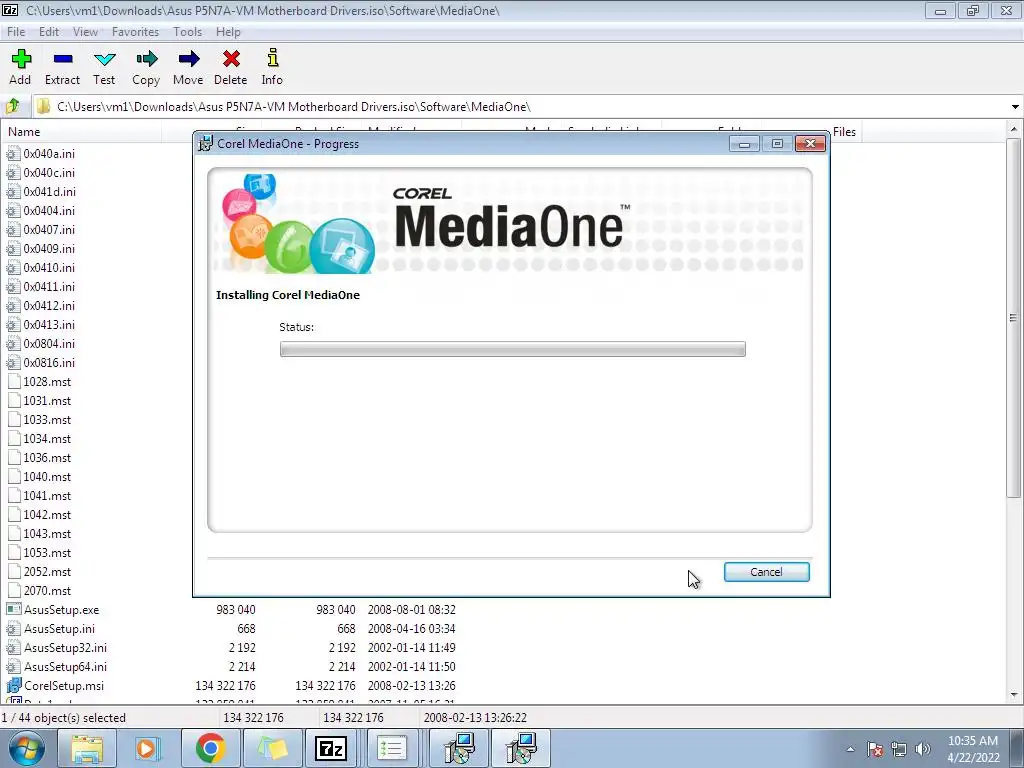Screen dimensions: 1024x768
Task: Click the Files column header
Action: pos(844,131)
